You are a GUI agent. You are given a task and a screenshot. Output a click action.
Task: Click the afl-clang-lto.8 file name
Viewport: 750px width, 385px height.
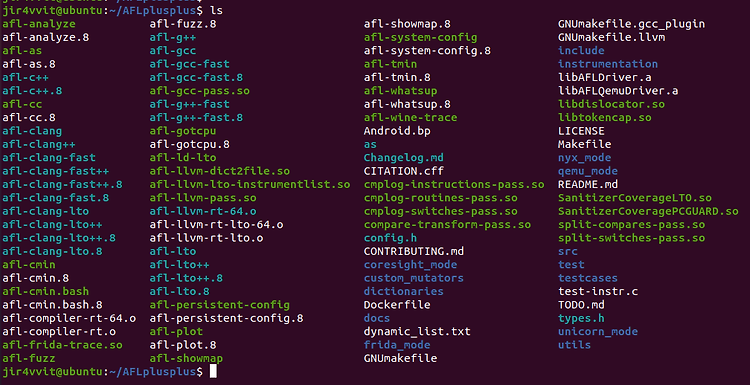click(x=52, y=252)
